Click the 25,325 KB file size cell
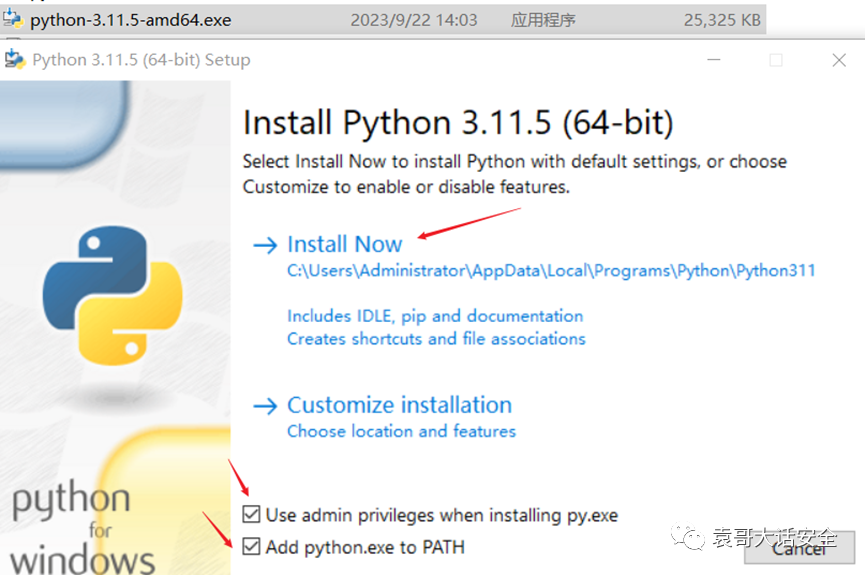Image resolution: width=865 pixels, height=575 pixels. (722, 20)
